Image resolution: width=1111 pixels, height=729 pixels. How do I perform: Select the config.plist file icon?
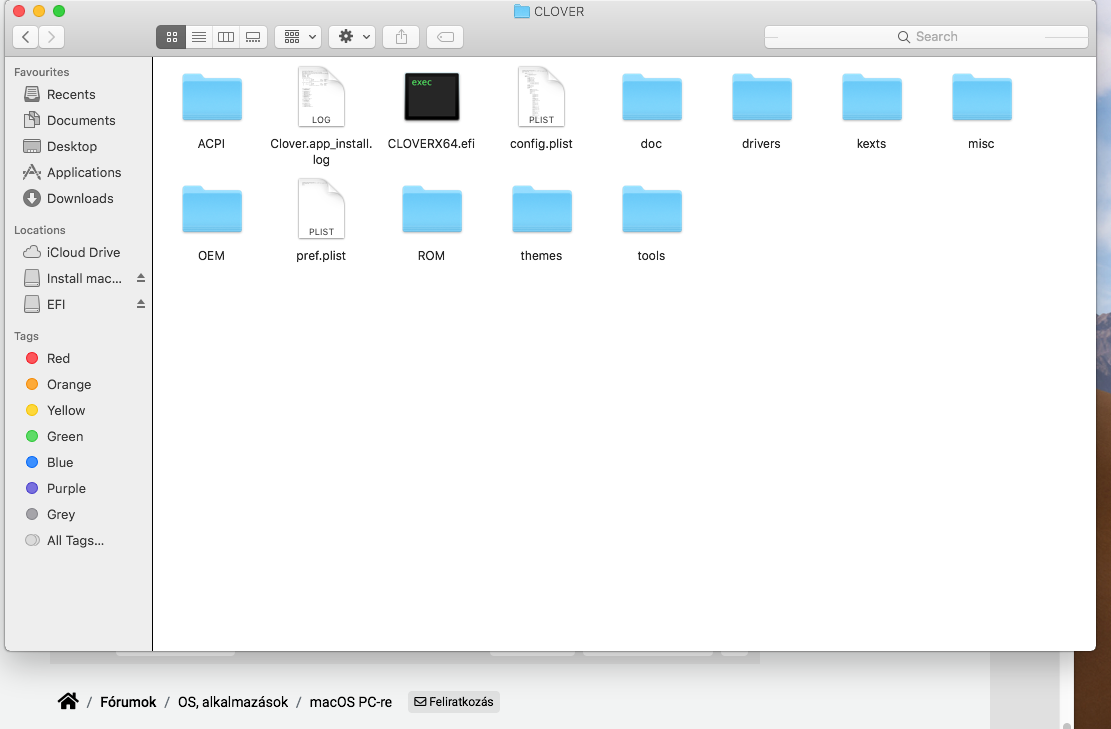[x=541, y=97]
